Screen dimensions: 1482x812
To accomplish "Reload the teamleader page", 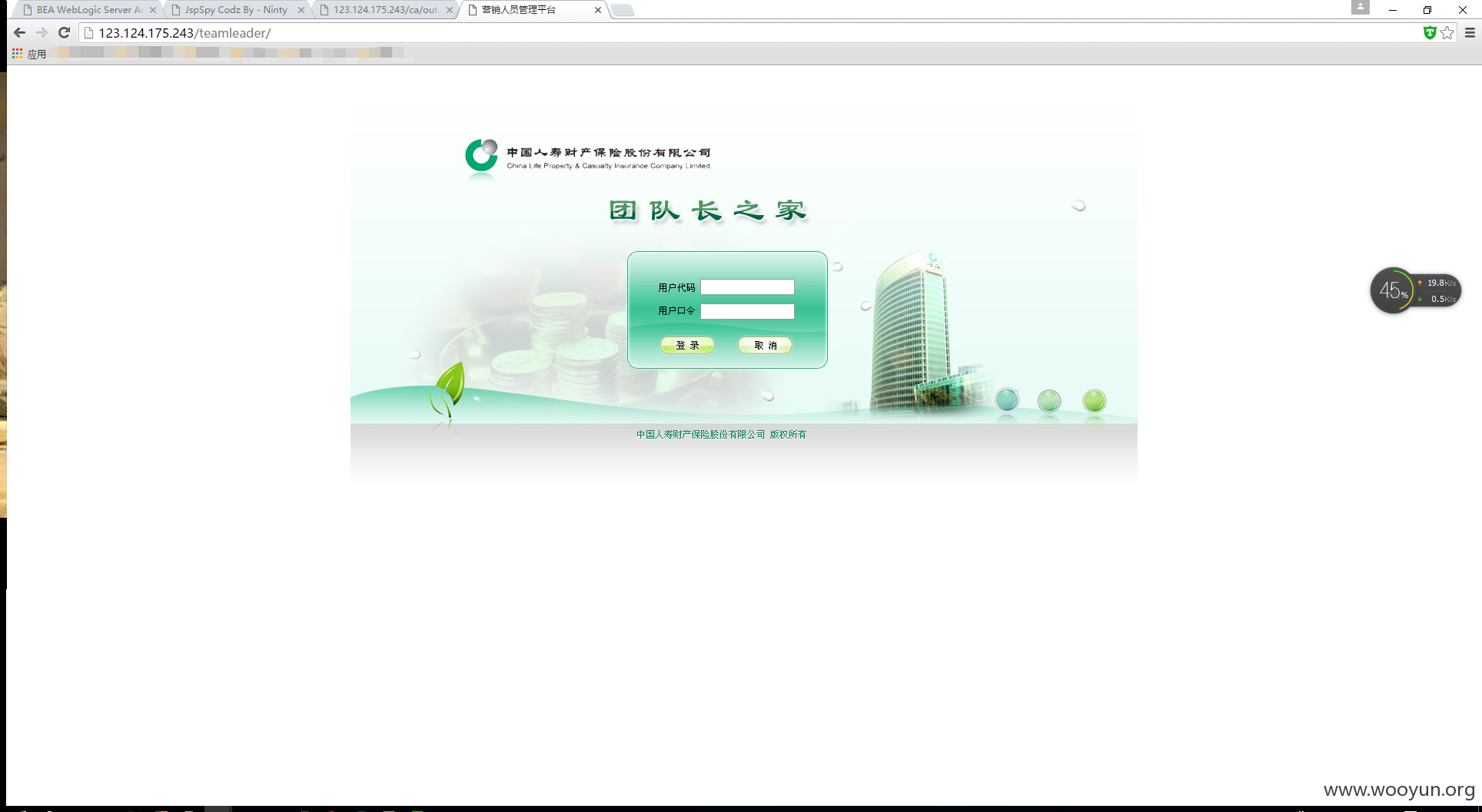I will pos(65,33).
